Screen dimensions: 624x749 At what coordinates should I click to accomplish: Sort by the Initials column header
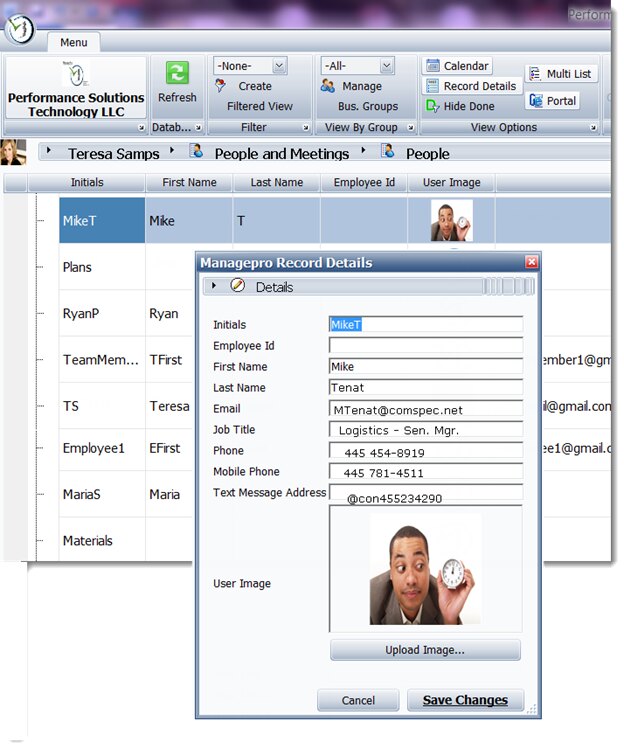[86, 182]
